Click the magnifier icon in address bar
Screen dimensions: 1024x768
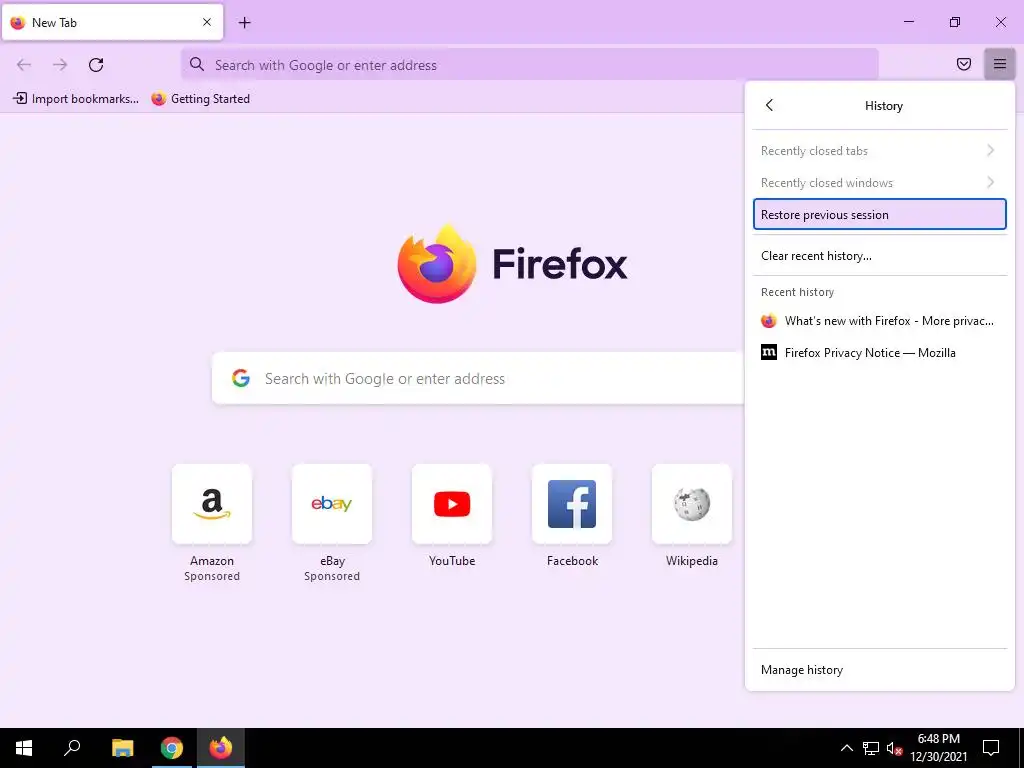pos(197,64)
